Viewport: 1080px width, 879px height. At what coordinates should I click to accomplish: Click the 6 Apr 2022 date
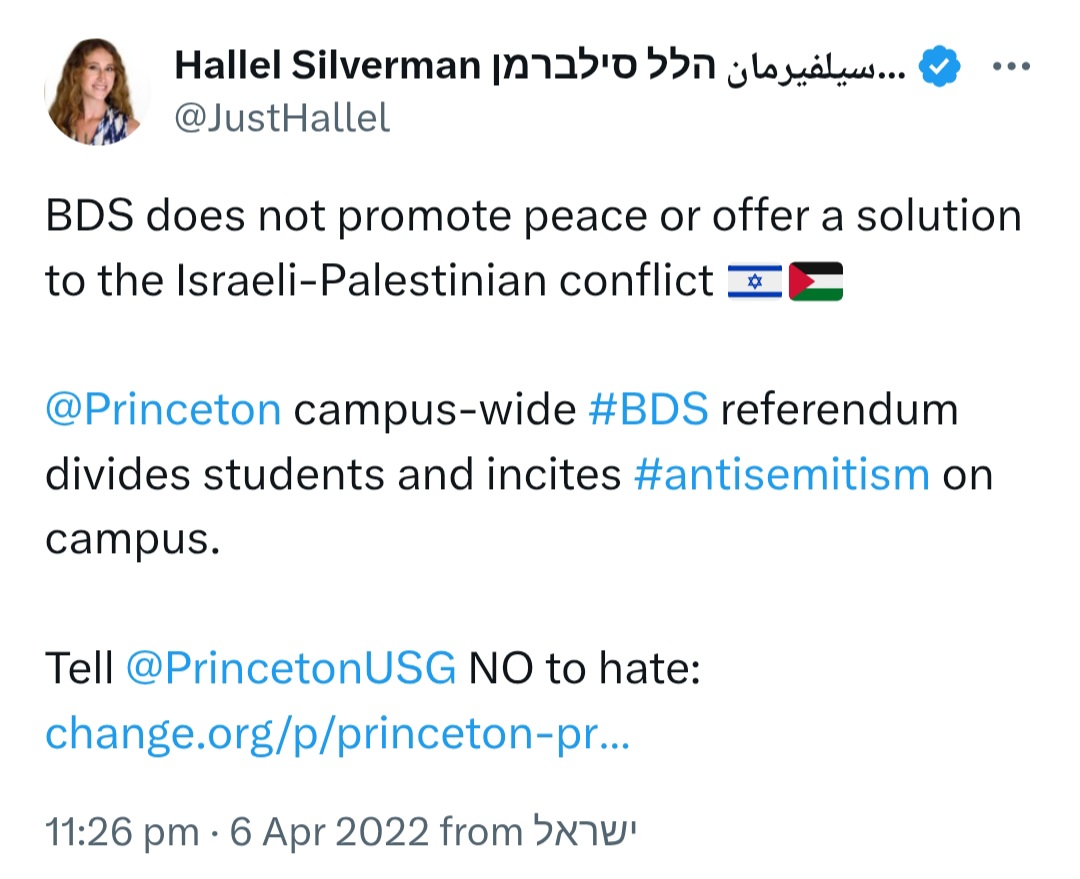point(331,831)
